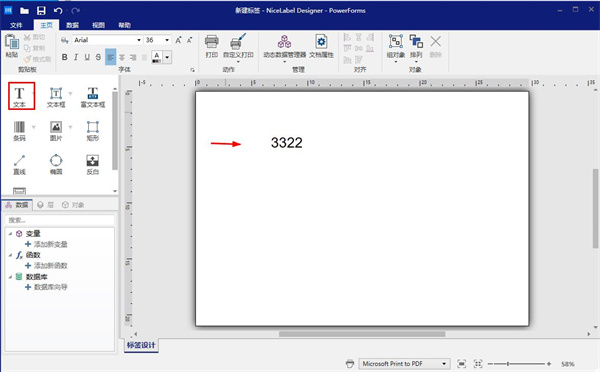
Task: Open the 文件 file menu
Action: click(x=16, y=25)
